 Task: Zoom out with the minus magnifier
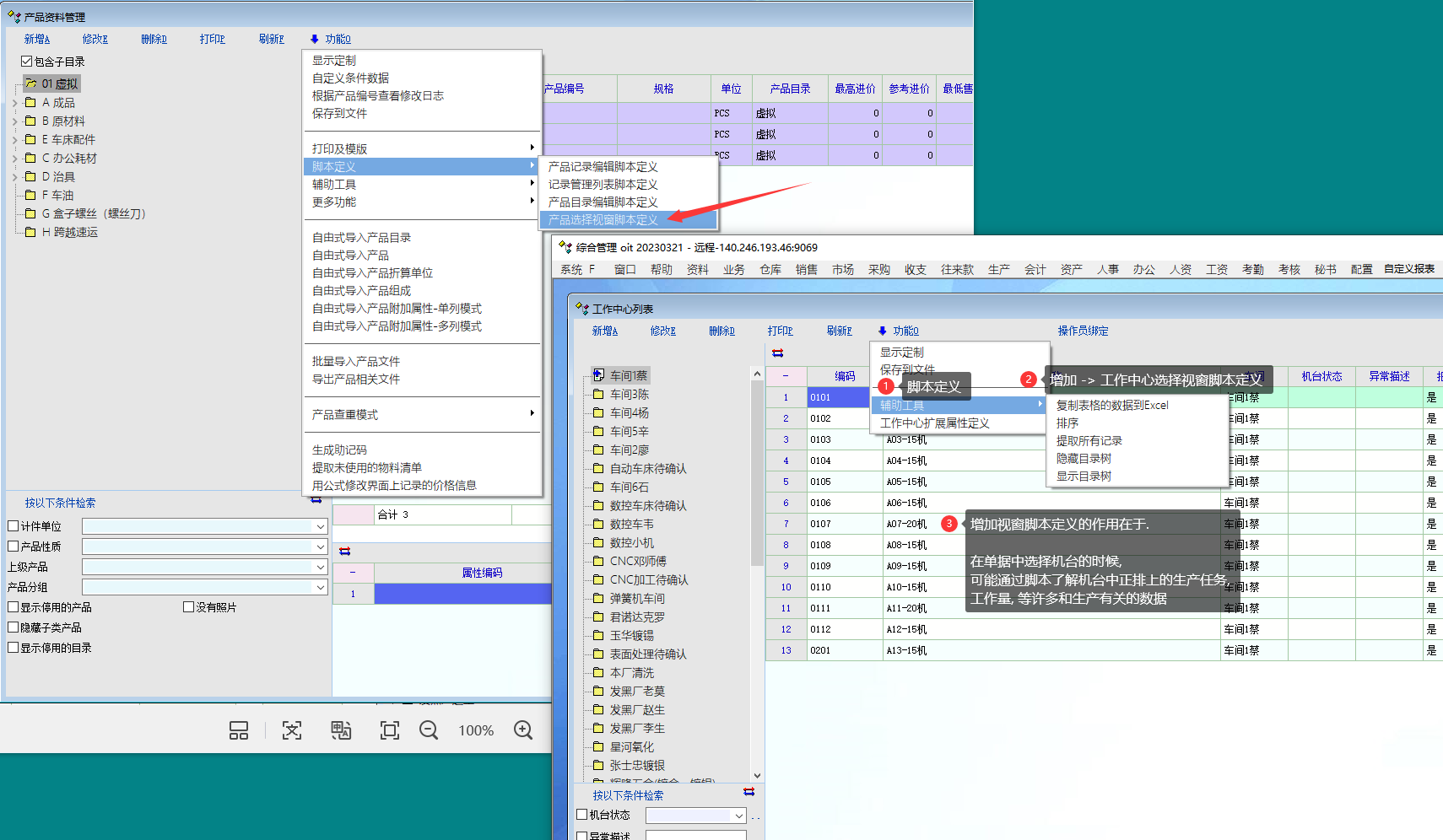pyautogui.click(x=429, y=730)
